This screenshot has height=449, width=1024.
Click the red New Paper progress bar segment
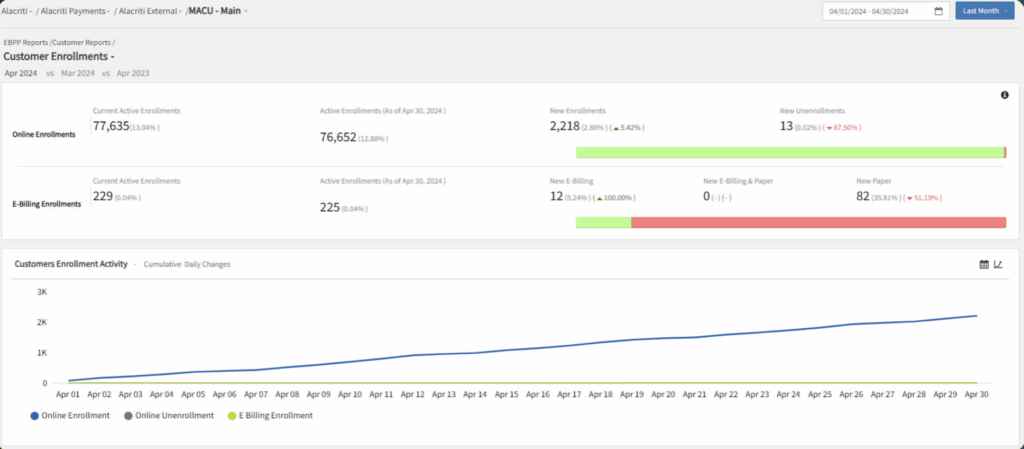(818, 222)
